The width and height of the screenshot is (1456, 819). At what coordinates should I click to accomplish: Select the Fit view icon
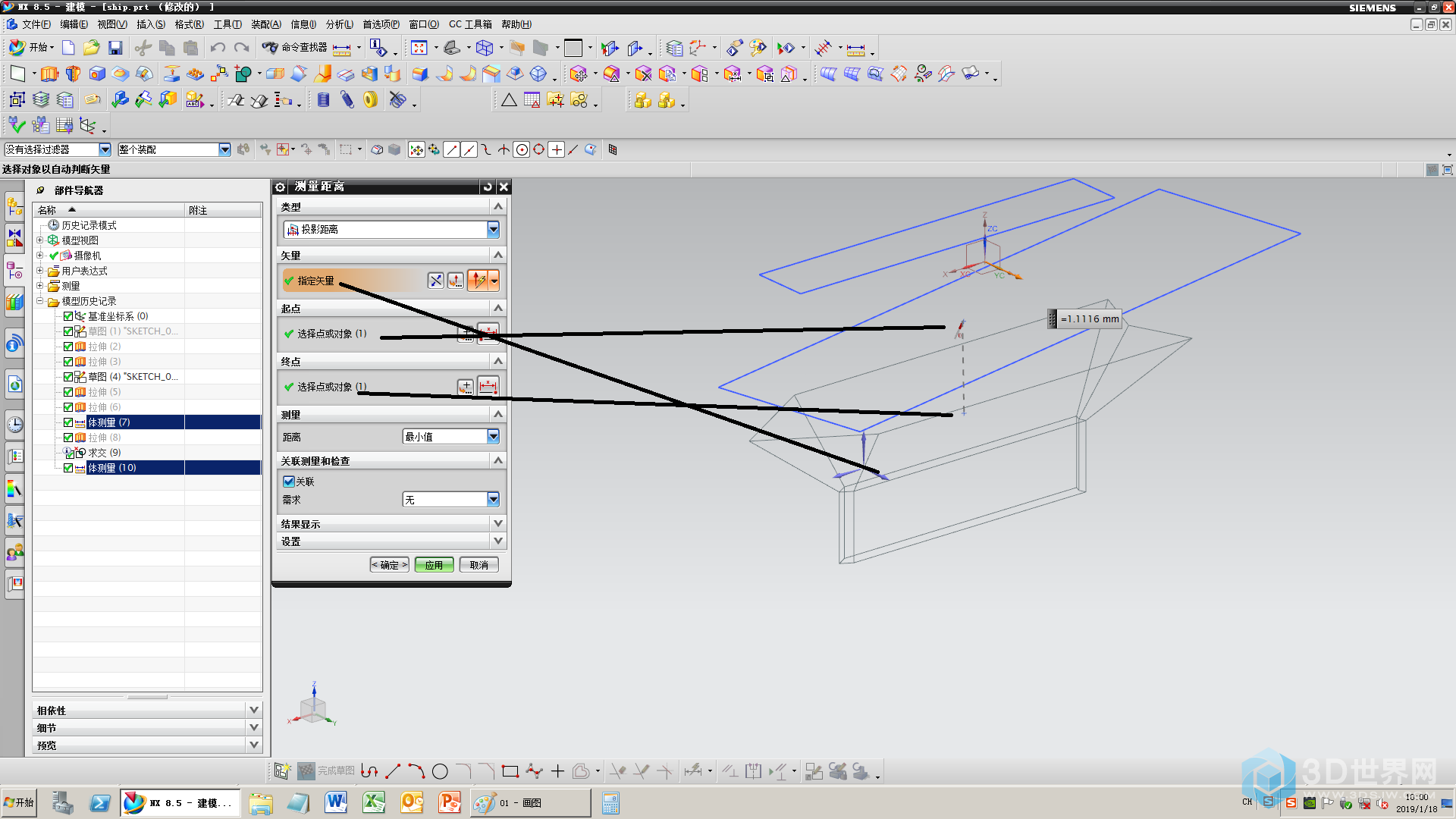419,48
